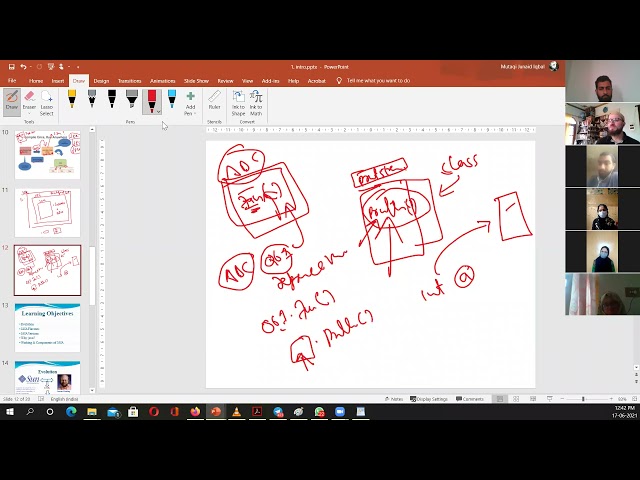Switch to Normal view
Viewport: 640px width, 480px height.
pyautogui.click(x=500, y=399)
